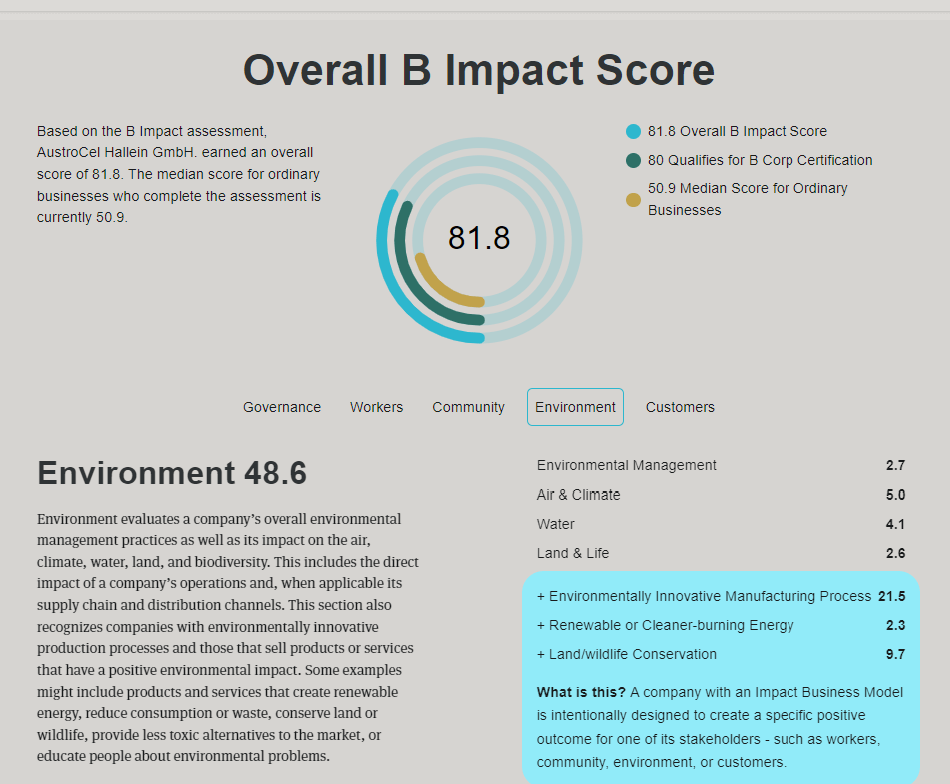950x784 pixels.
Task: Click the Land/wildlife Conservation score 9.7
Action: [895, 654]
